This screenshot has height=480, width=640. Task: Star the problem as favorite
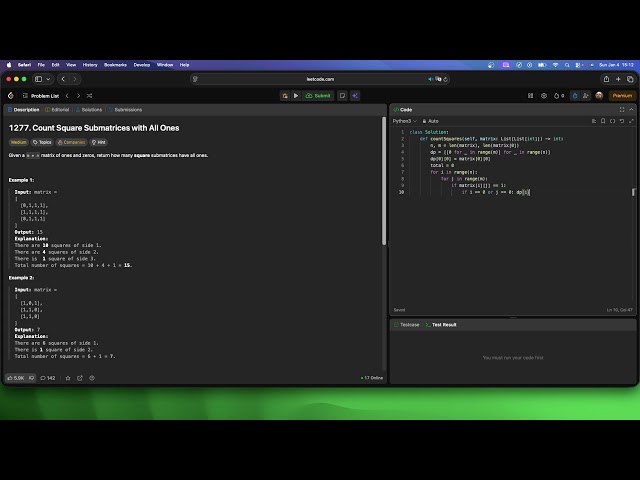(x=68, y=378)
